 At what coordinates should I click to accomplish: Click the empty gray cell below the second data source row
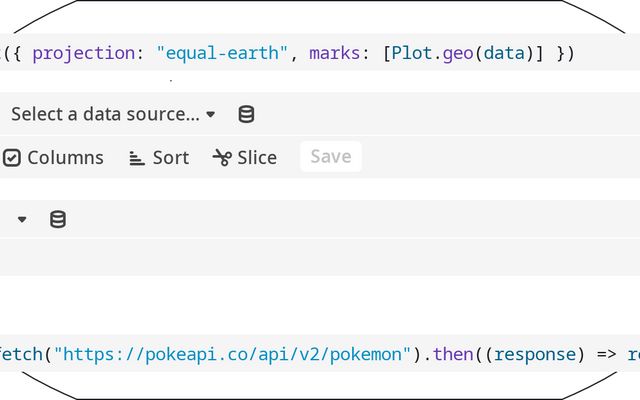(x=320, y=258)
